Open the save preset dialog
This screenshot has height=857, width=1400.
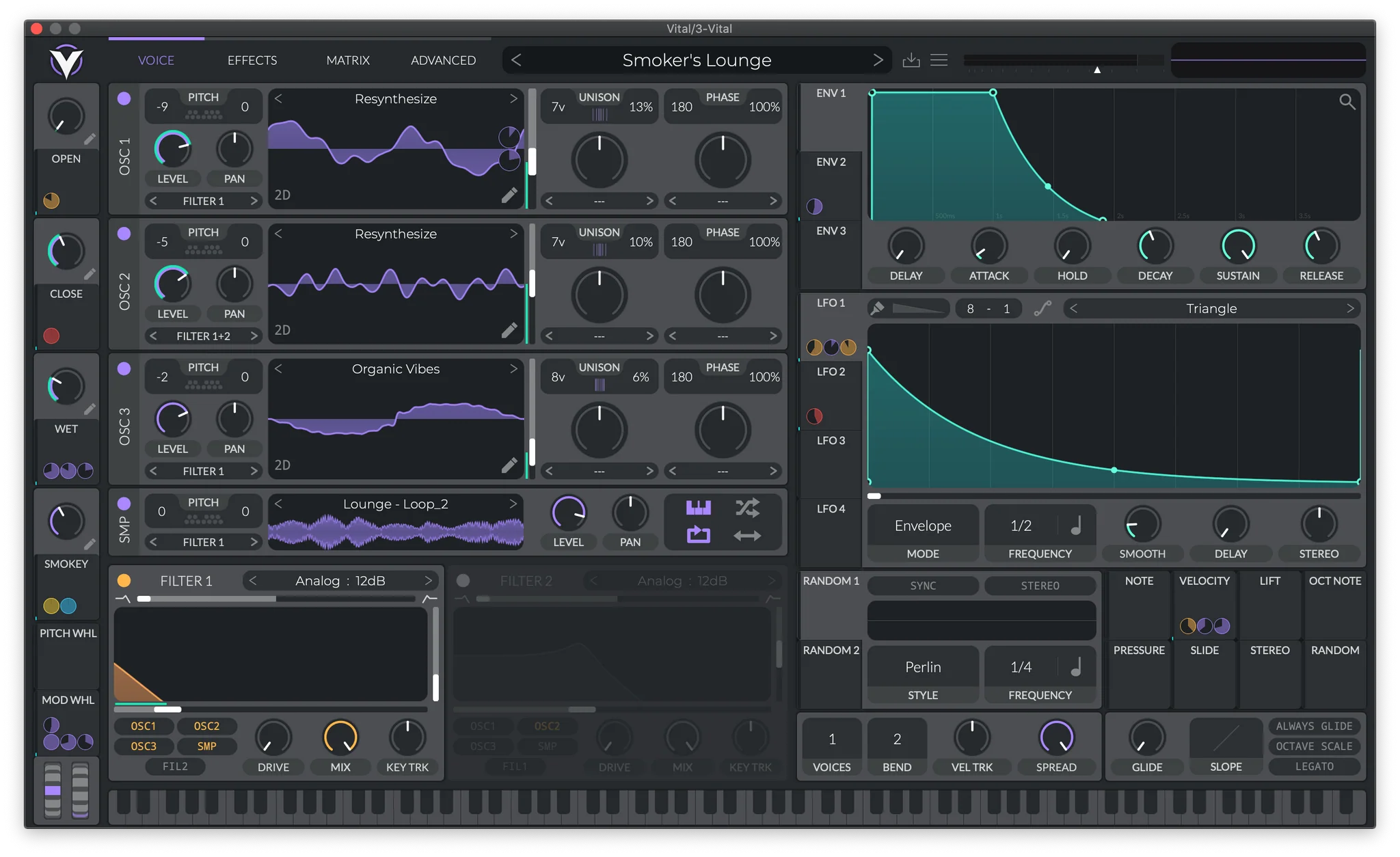point(912,59)
